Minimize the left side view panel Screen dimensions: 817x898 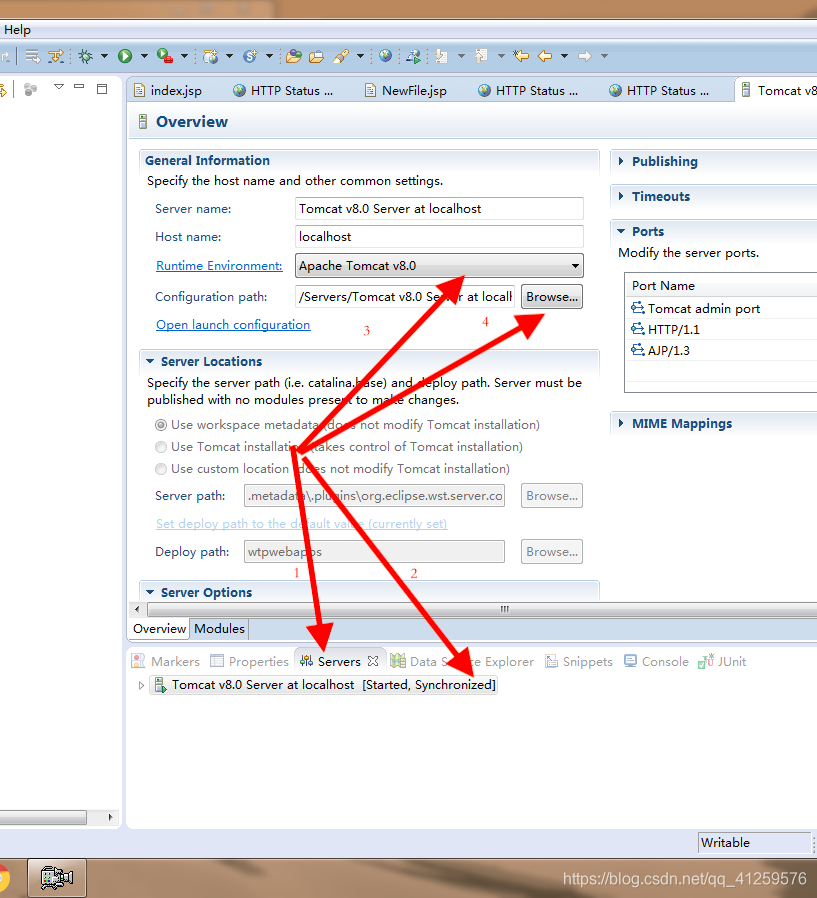(79, 86)
